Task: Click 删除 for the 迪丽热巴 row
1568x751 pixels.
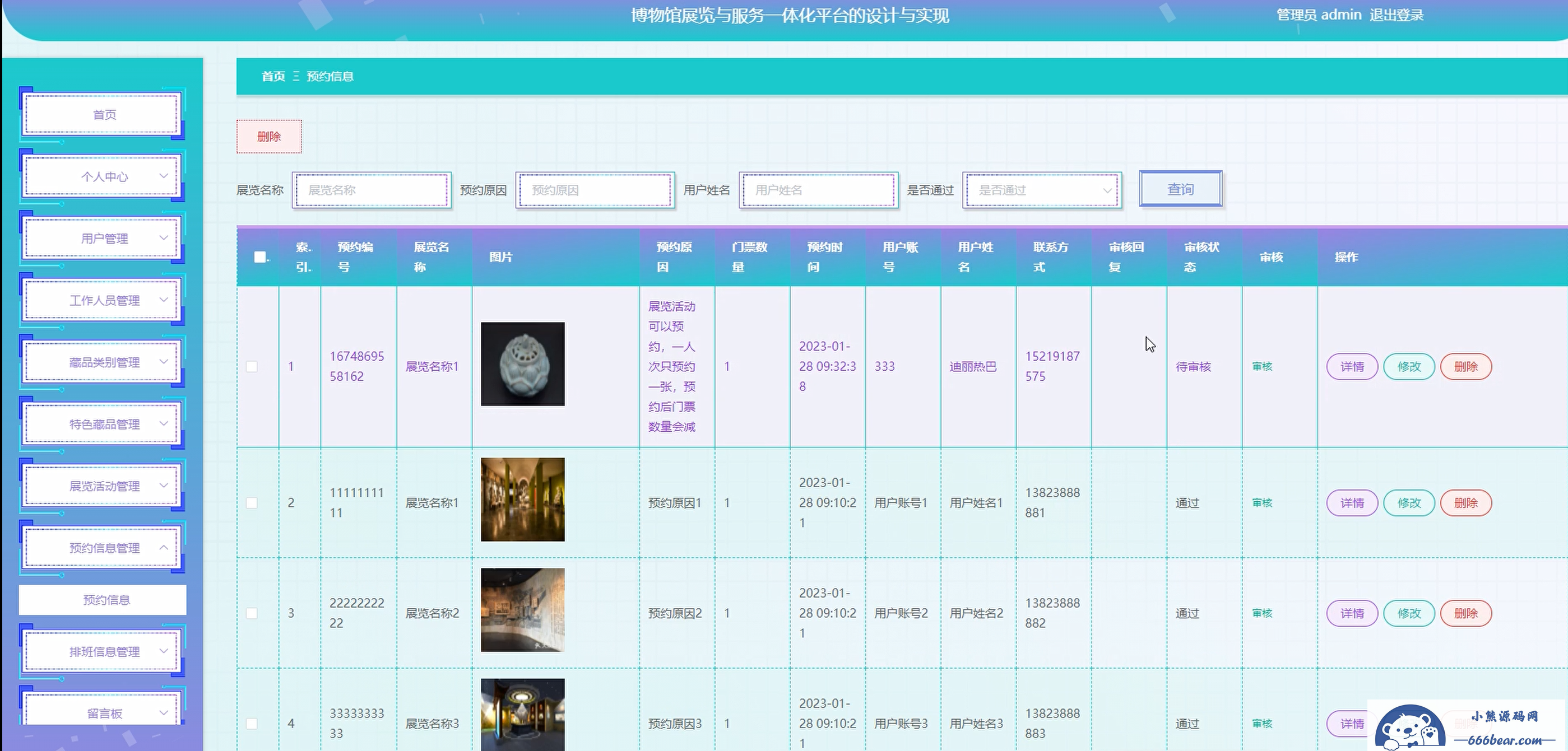Action: [x=1466, y=367]
